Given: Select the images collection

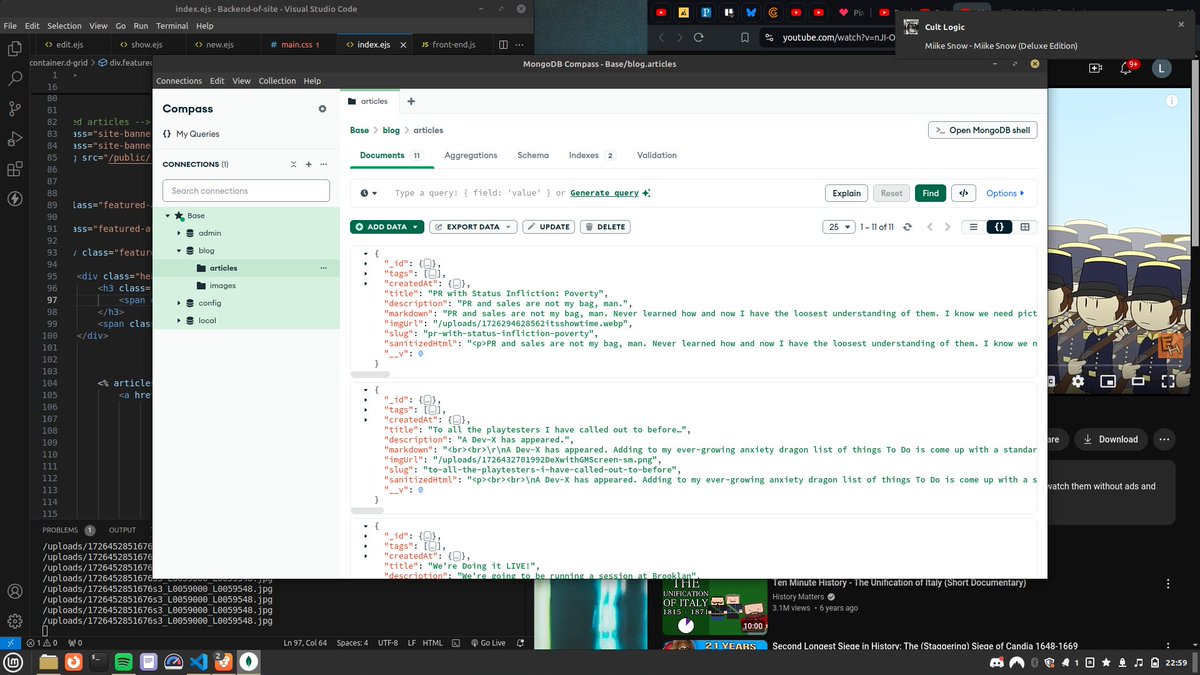Looking at the screenshot, I should [222, 286].
